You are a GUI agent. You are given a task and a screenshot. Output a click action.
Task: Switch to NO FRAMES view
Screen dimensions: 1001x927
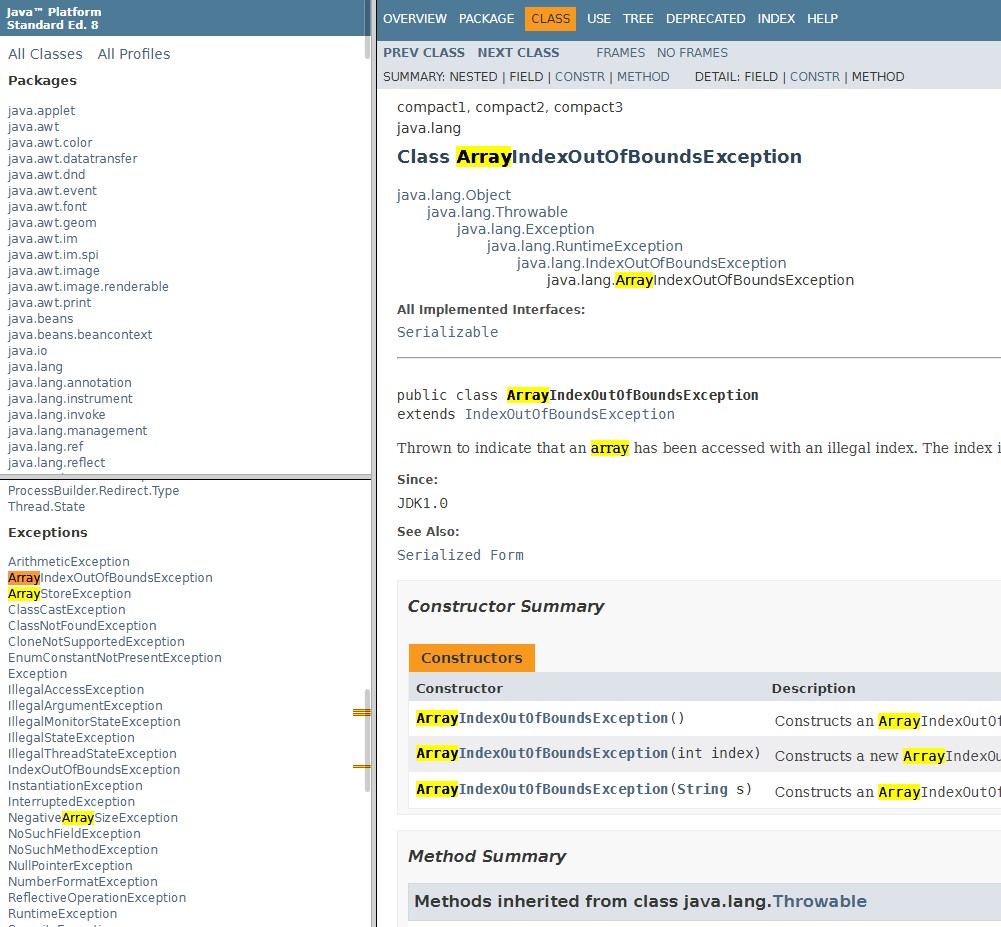point(692,53)
